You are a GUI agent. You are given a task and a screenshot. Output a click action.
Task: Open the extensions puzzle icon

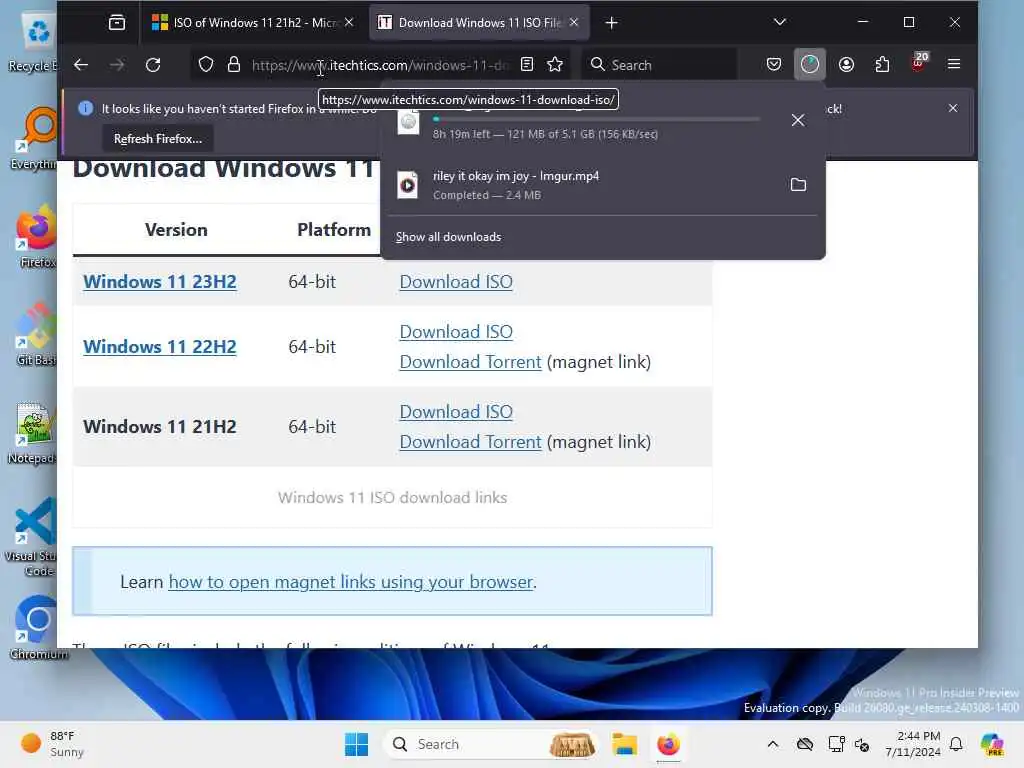(x=882, y=65)
